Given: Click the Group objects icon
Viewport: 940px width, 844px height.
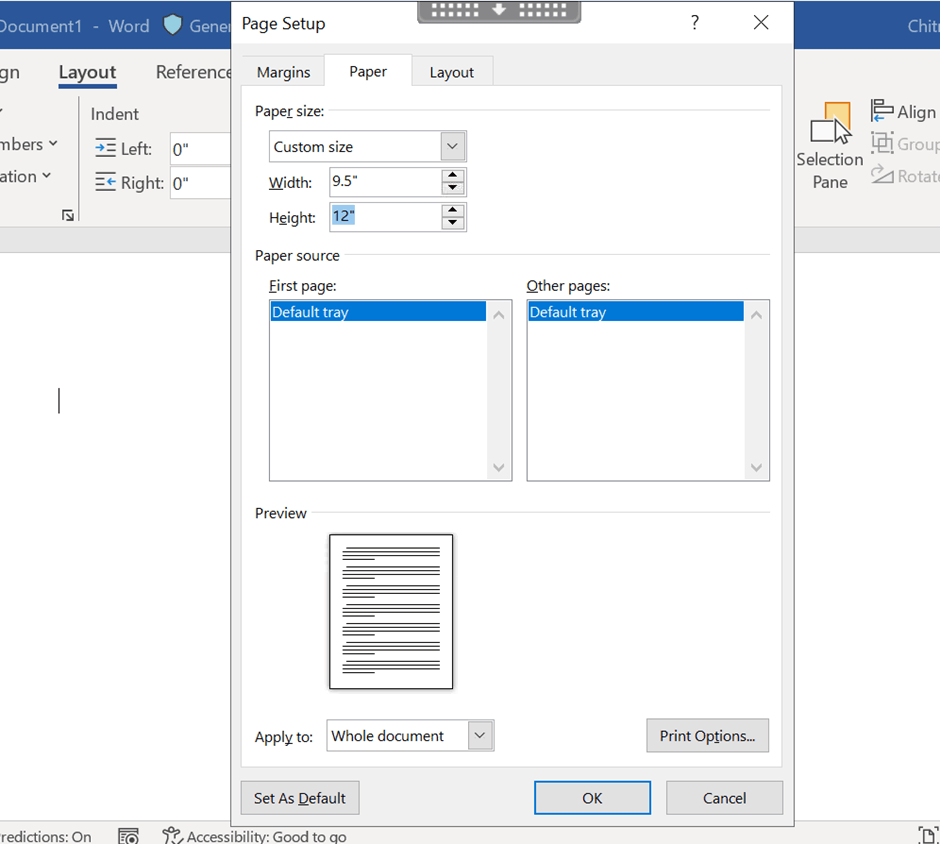Looking at the screenshot, I should click(x=882, y=143).
